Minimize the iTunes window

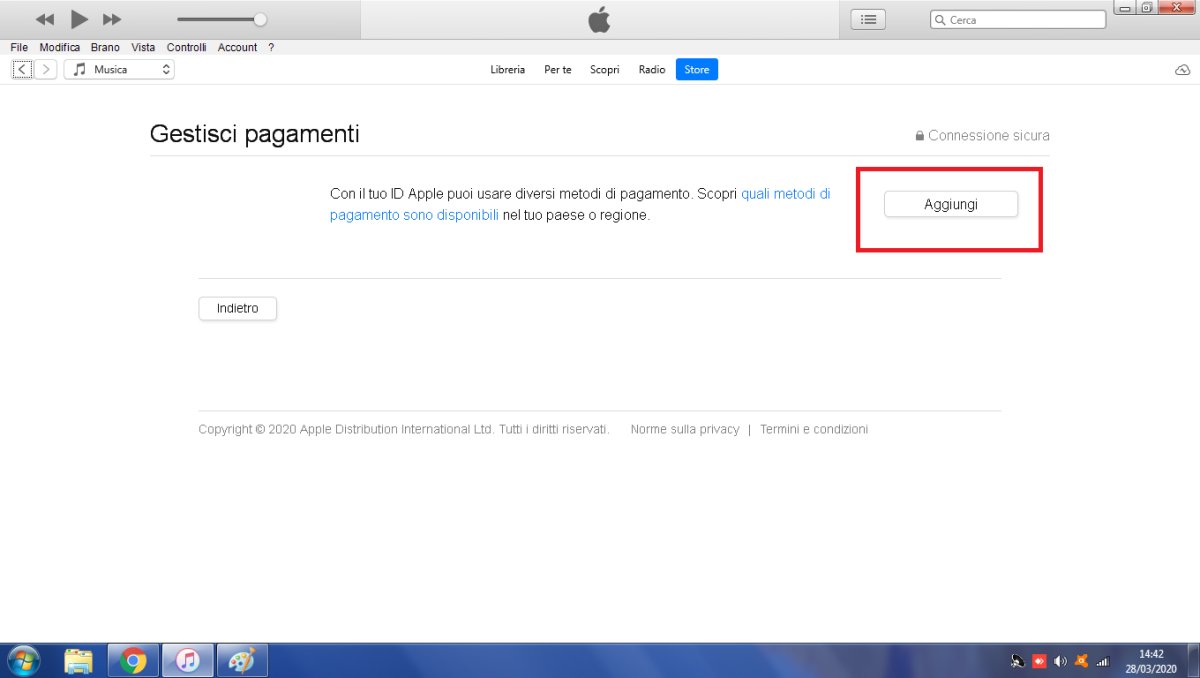(1127, 7)
